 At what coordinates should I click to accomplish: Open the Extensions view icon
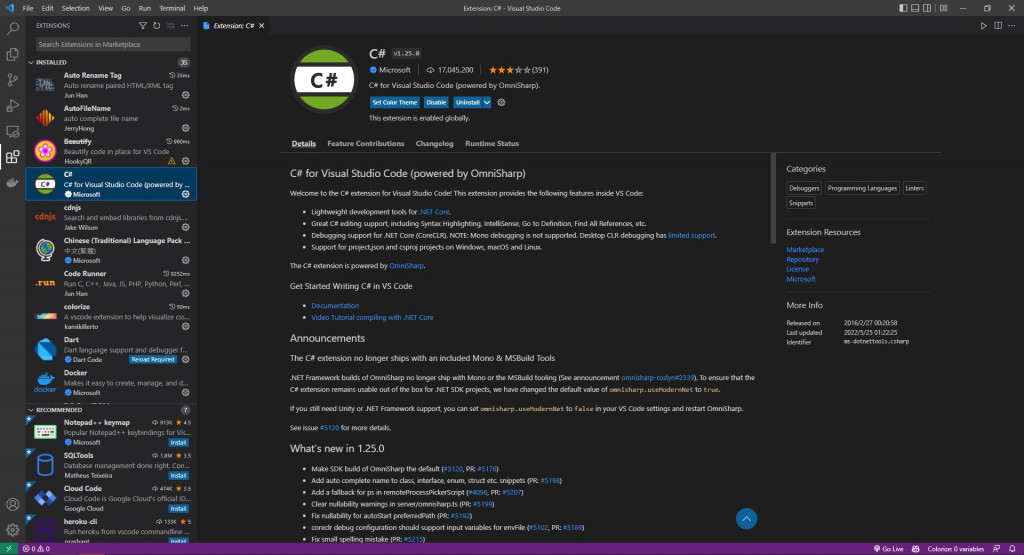pyautogui.click(x=12, y=157)
